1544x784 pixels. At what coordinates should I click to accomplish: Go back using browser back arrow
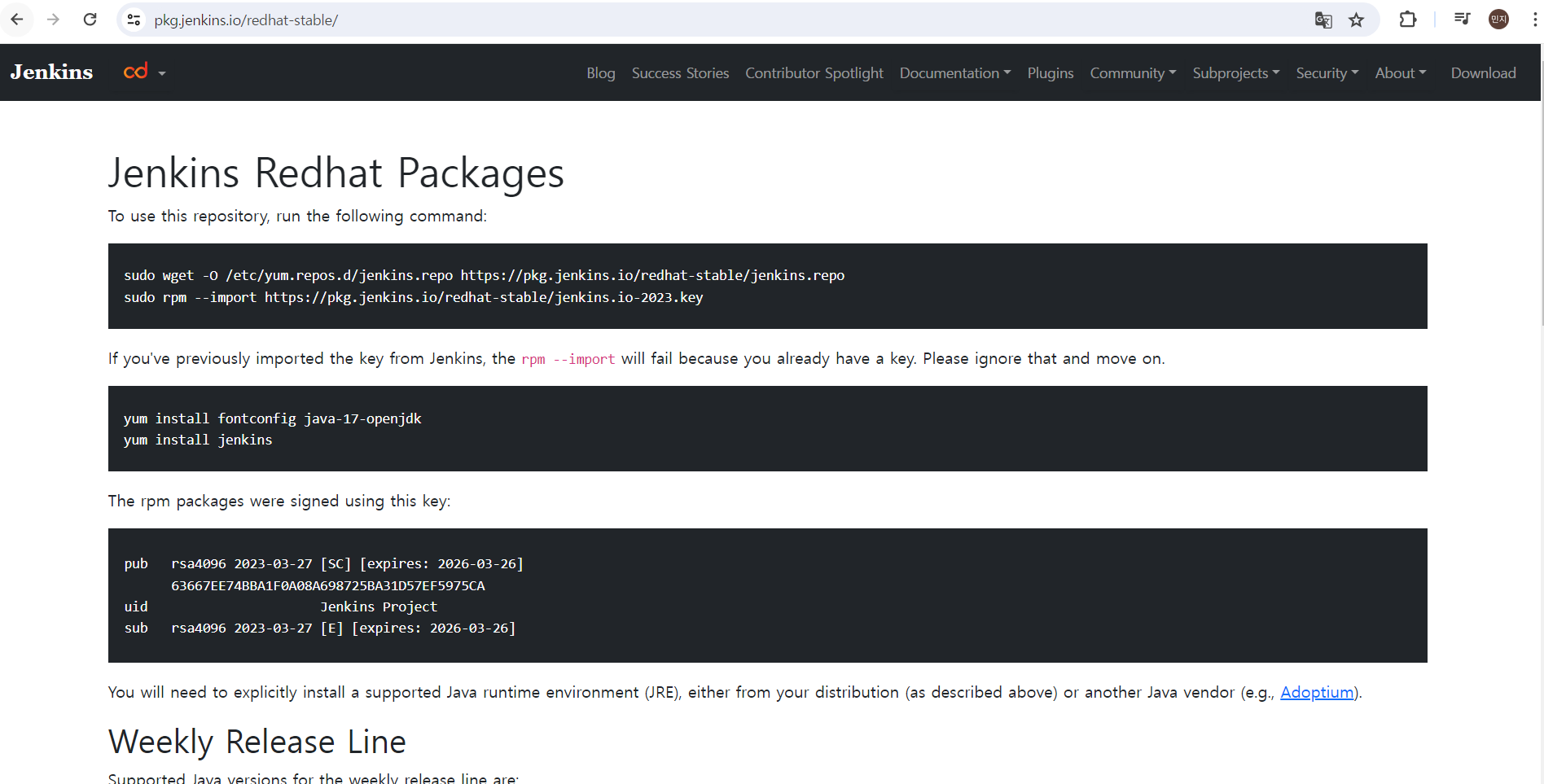(17, 20)
